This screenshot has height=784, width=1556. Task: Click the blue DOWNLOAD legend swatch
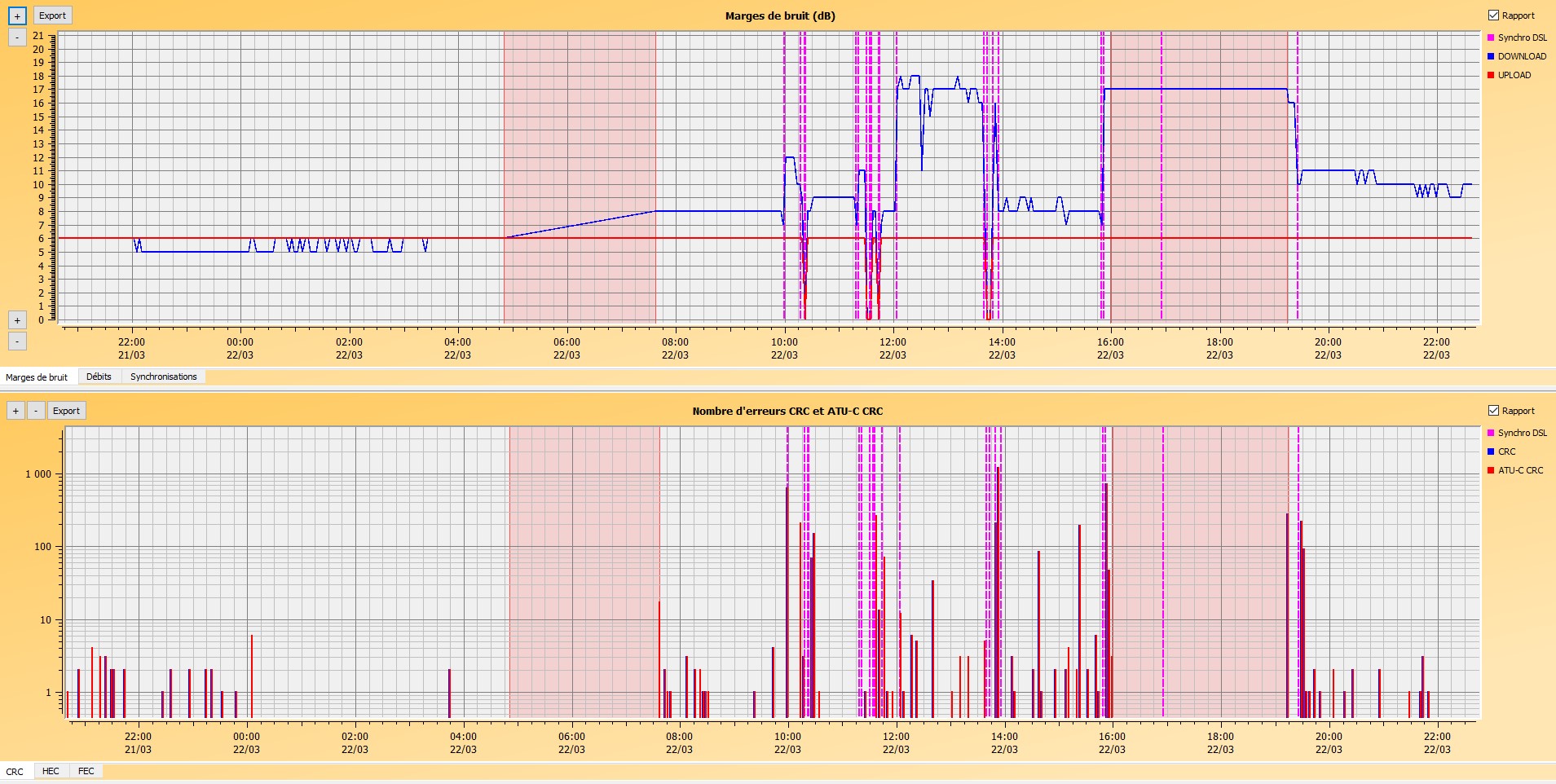click(1491, 56)
